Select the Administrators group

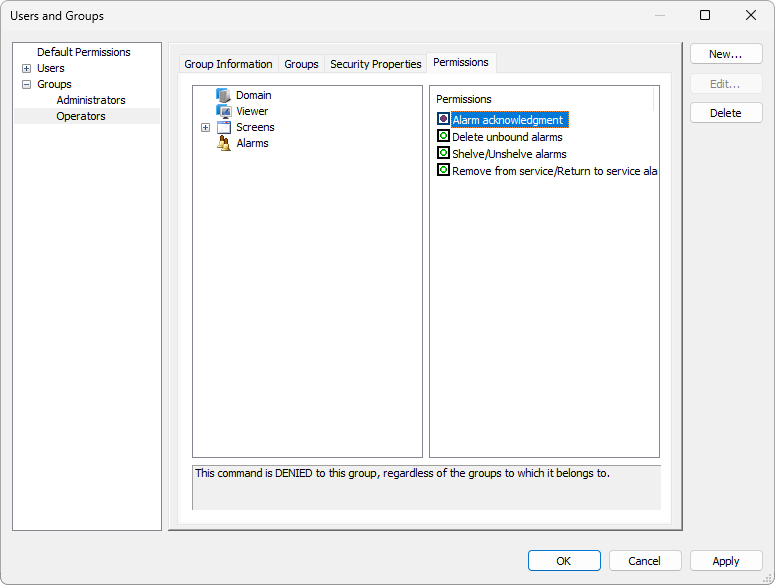tap(91, 100)
